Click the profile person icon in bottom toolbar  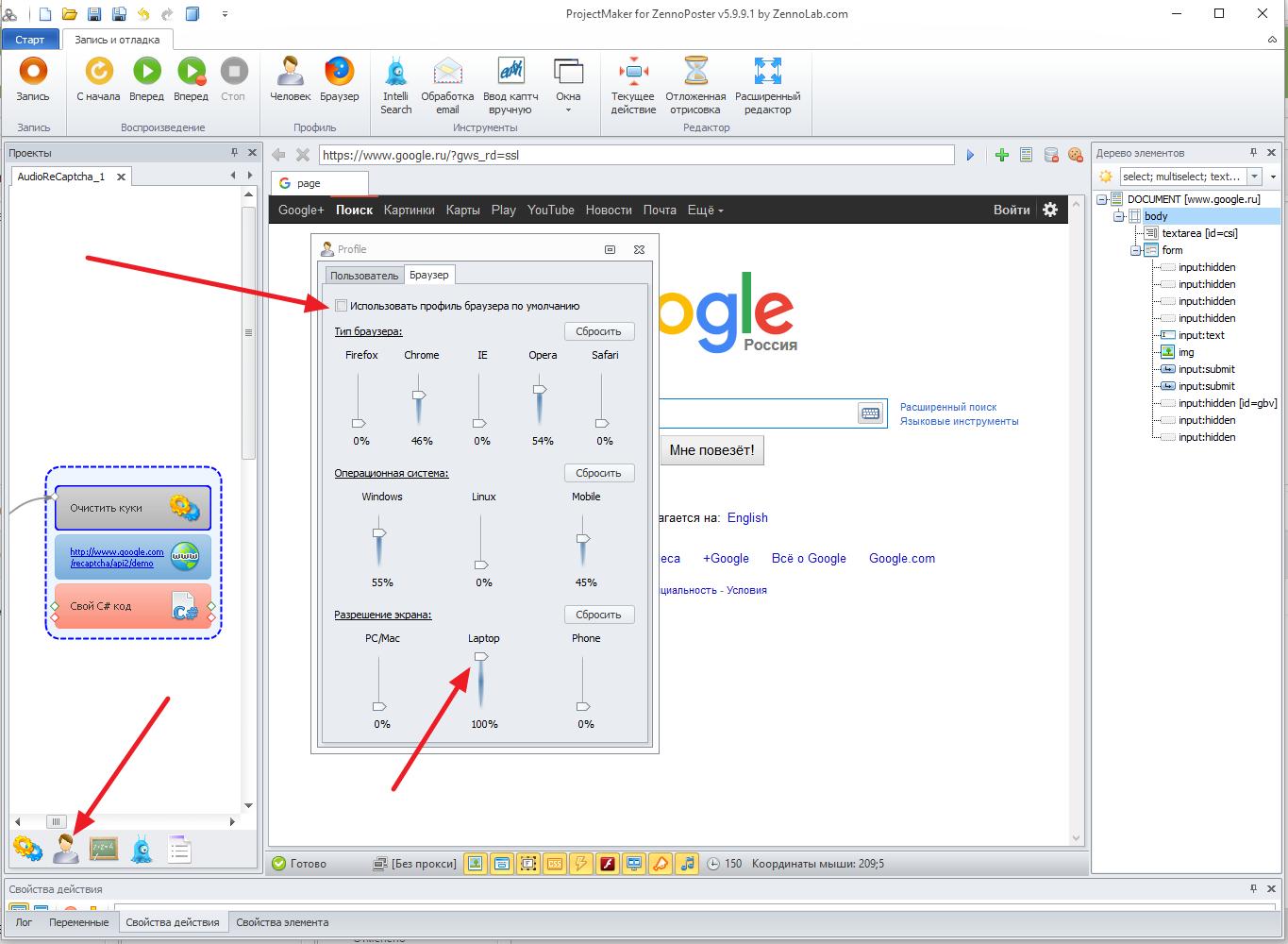point(66,849)
